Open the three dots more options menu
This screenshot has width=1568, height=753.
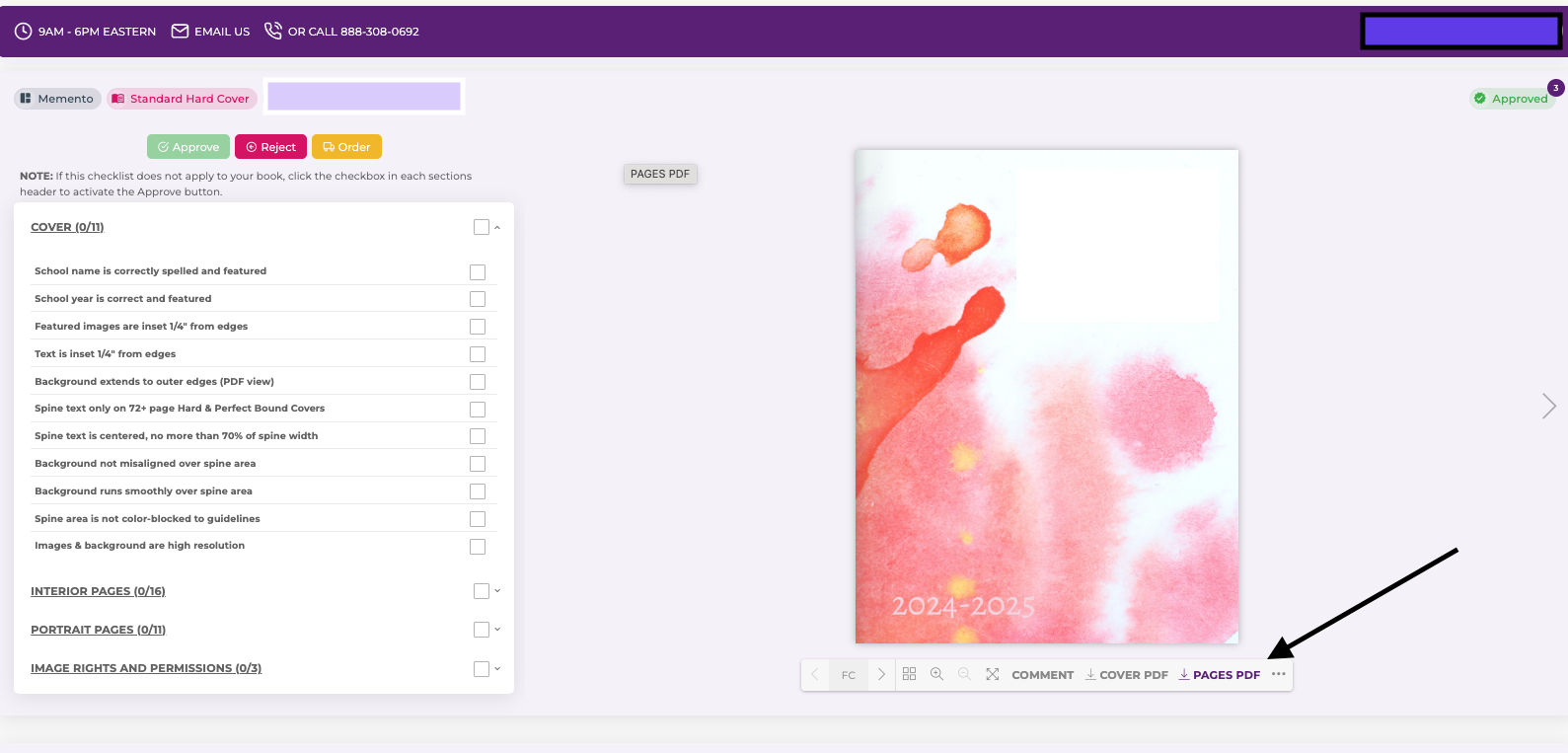click(1279, 674)
